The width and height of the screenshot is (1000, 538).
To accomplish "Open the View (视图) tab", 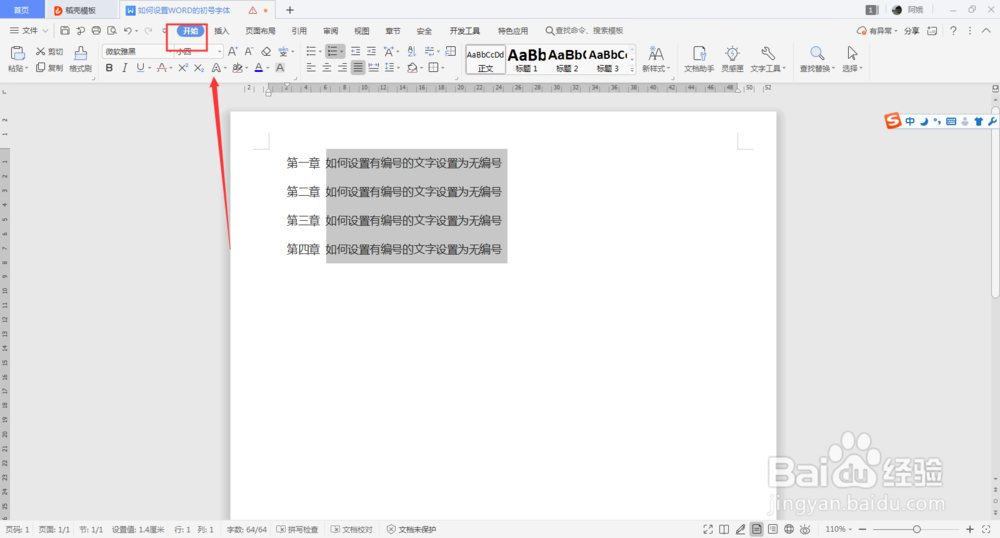I will point(362,31).
